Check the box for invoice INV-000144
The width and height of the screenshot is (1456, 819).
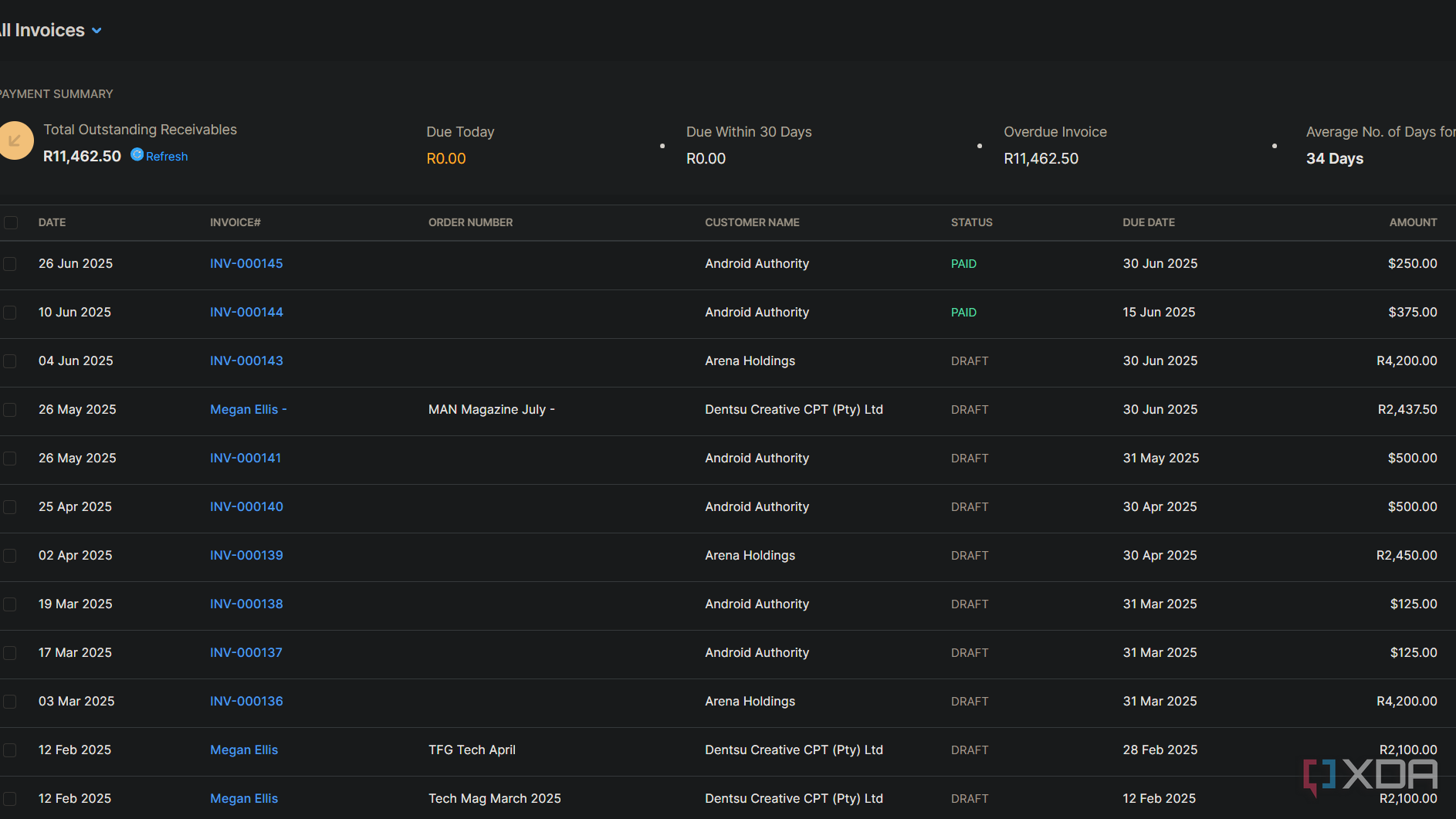[9, 312]
